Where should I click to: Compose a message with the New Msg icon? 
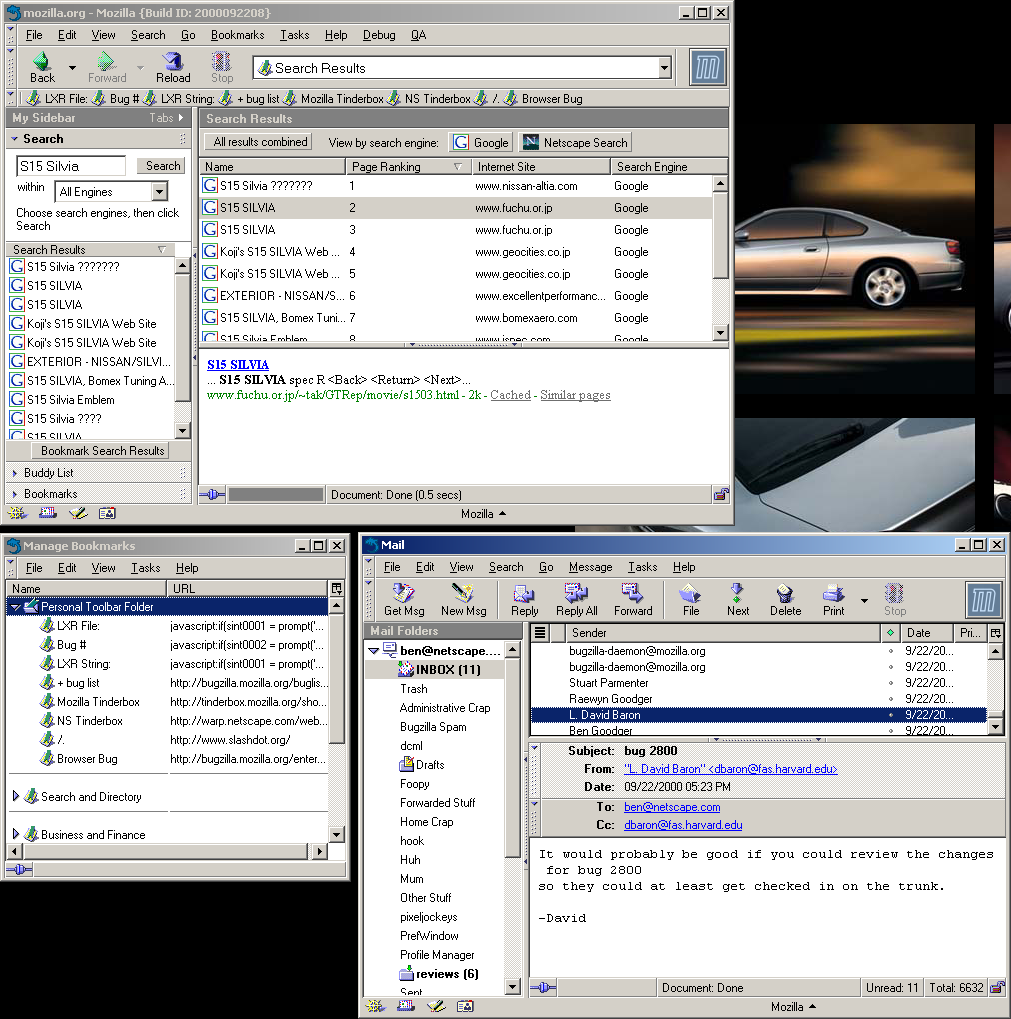coord(463,593)
